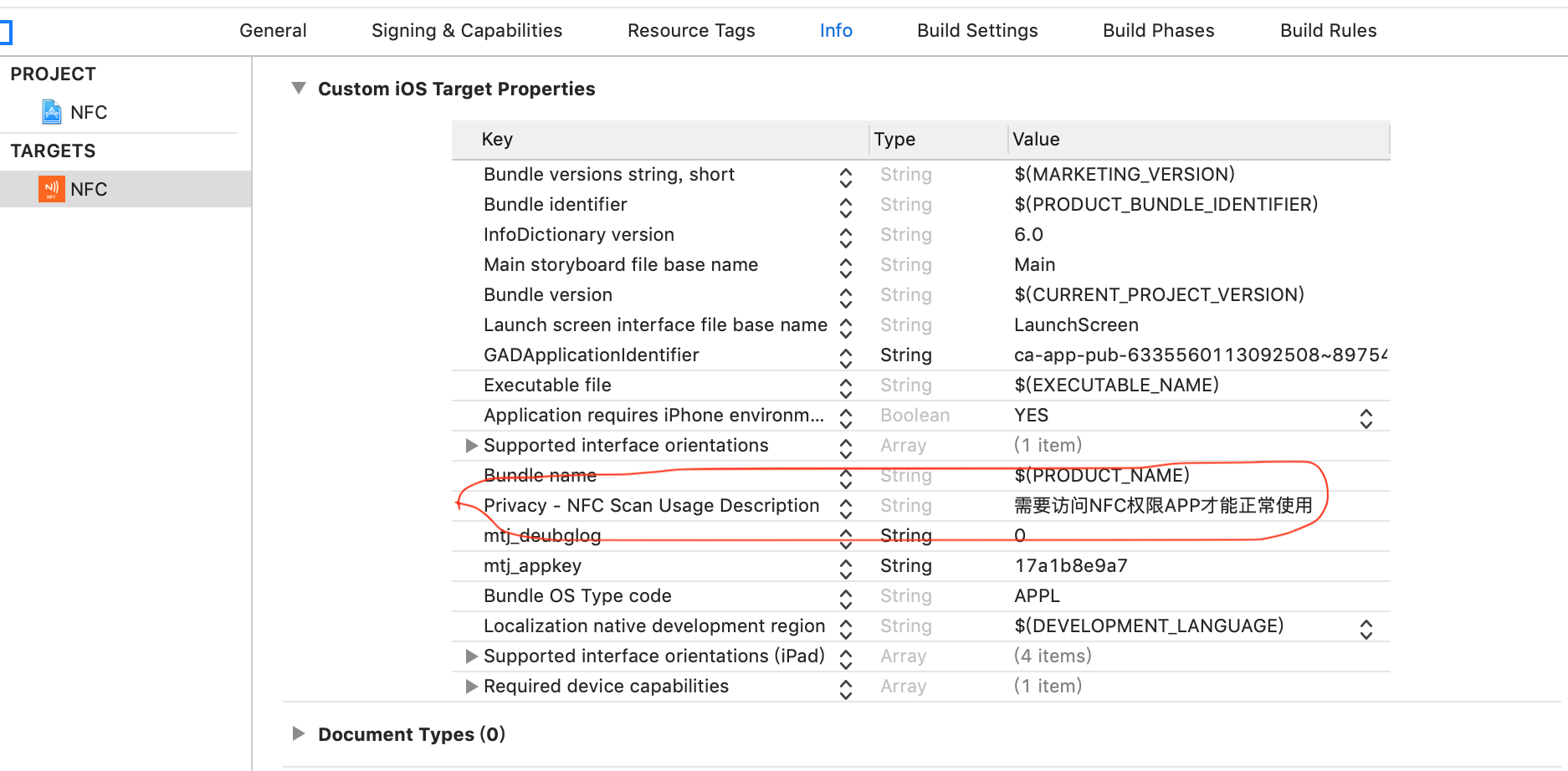Click the (4 items) array value

click(1053, 656)
